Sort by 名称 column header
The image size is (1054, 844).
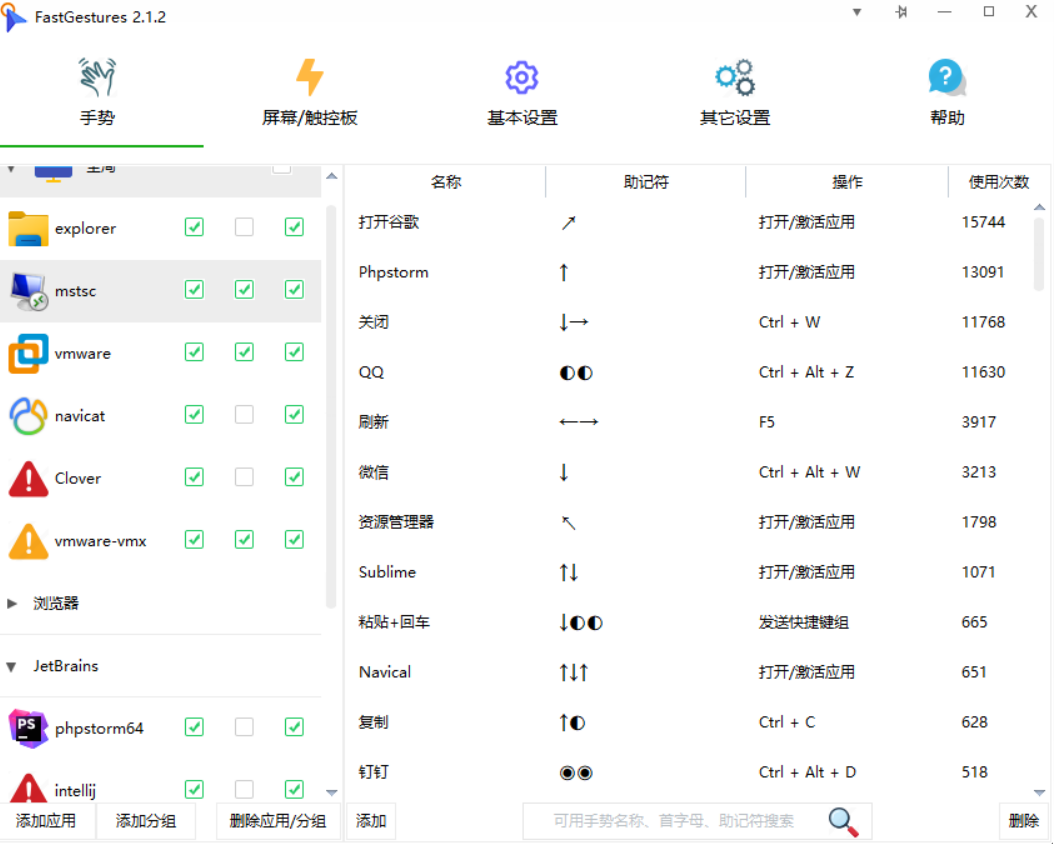[446, 182]
